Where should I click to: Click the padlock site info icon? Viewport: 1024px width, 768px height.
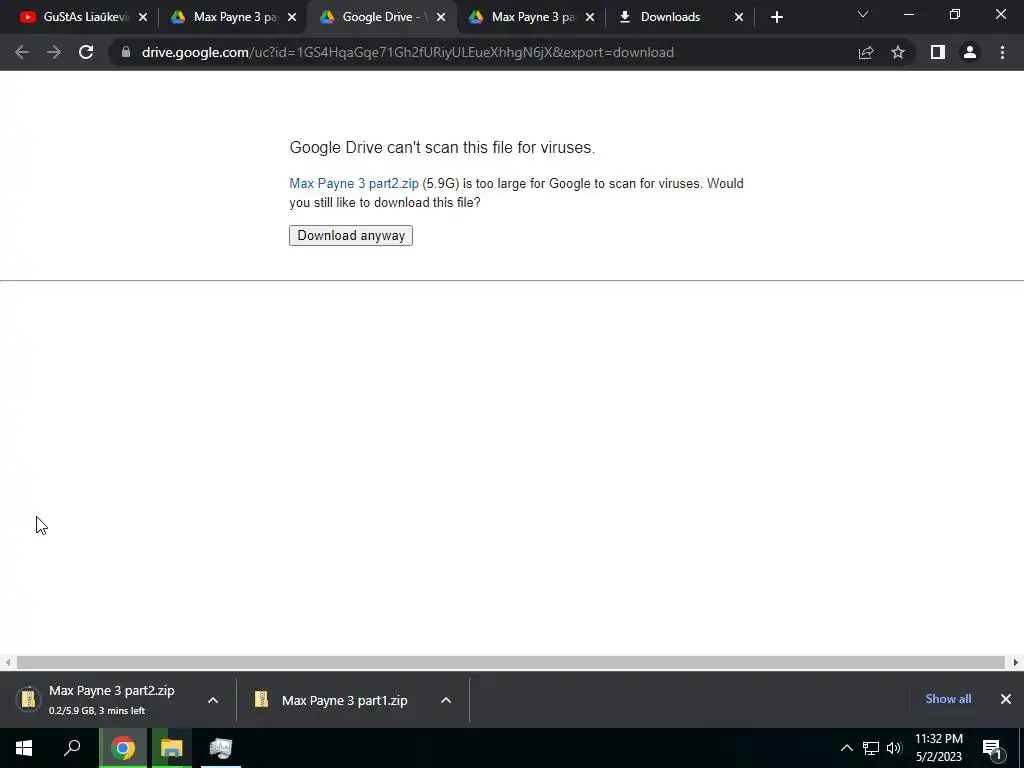pos(126,52)
